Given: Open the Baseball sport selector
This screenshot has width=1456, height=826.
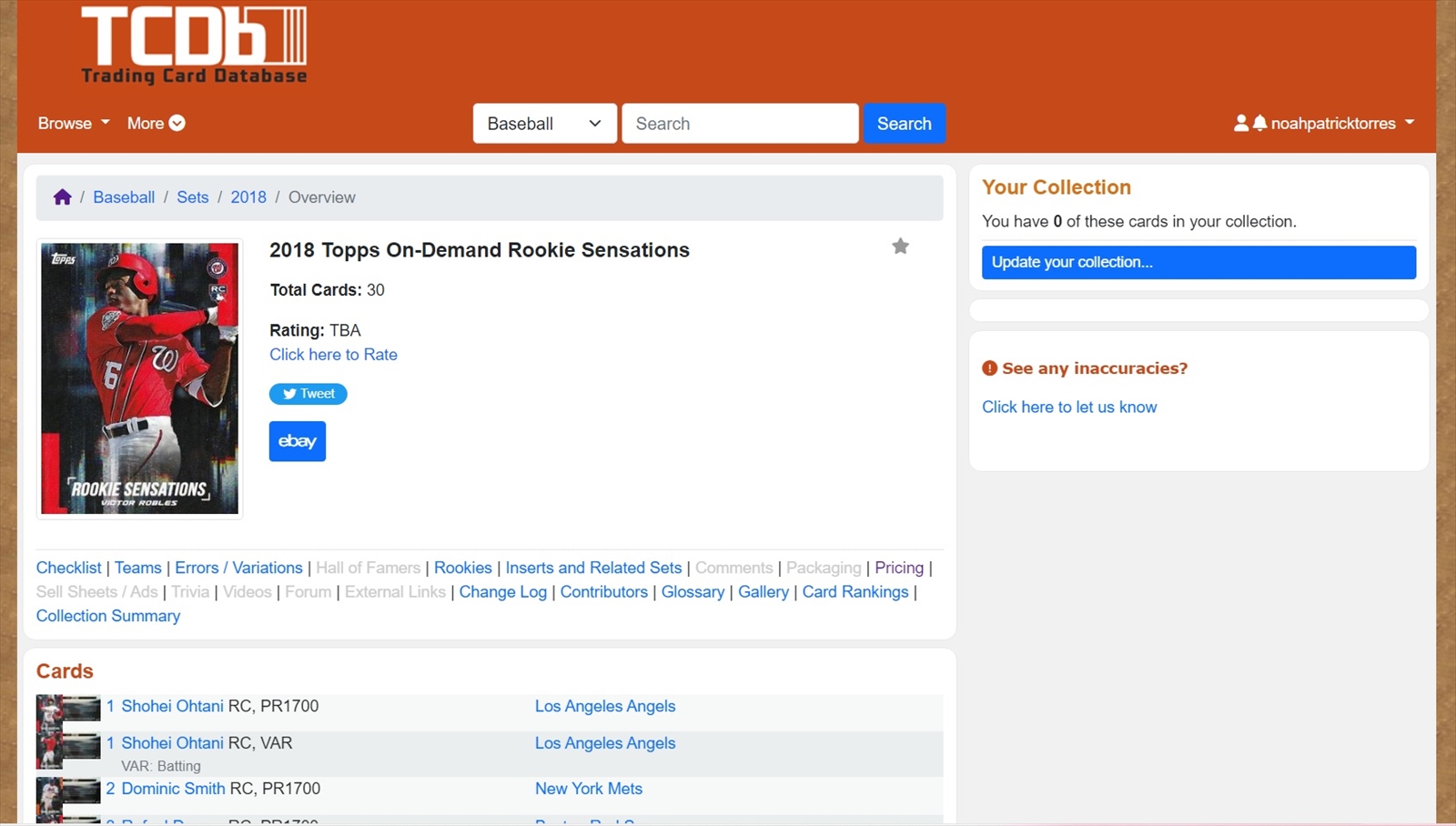Looking at the screenshot, I should pyautogui.click(x=544, y=124).
